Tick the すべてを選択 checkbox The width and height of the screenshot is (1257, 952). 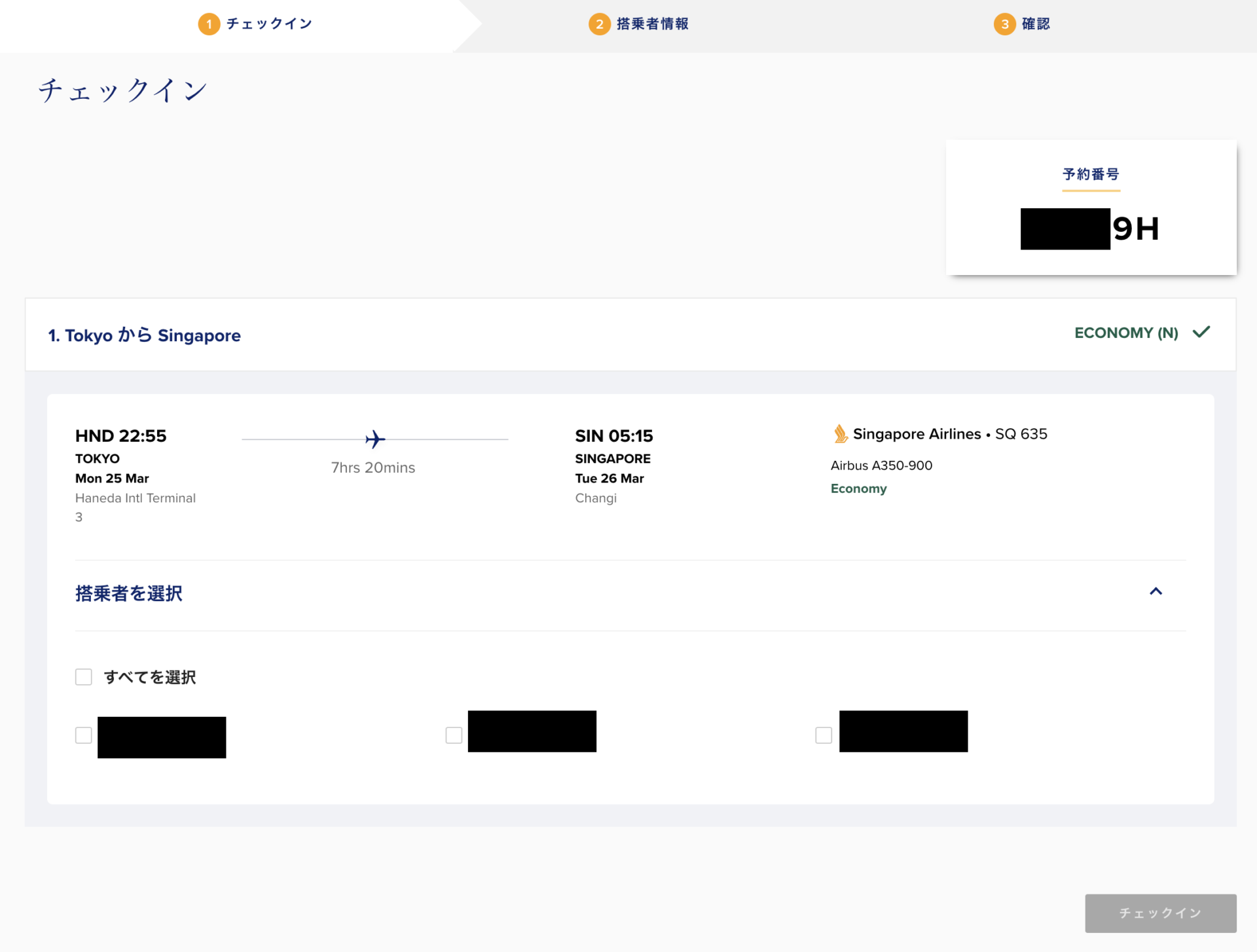84,676
